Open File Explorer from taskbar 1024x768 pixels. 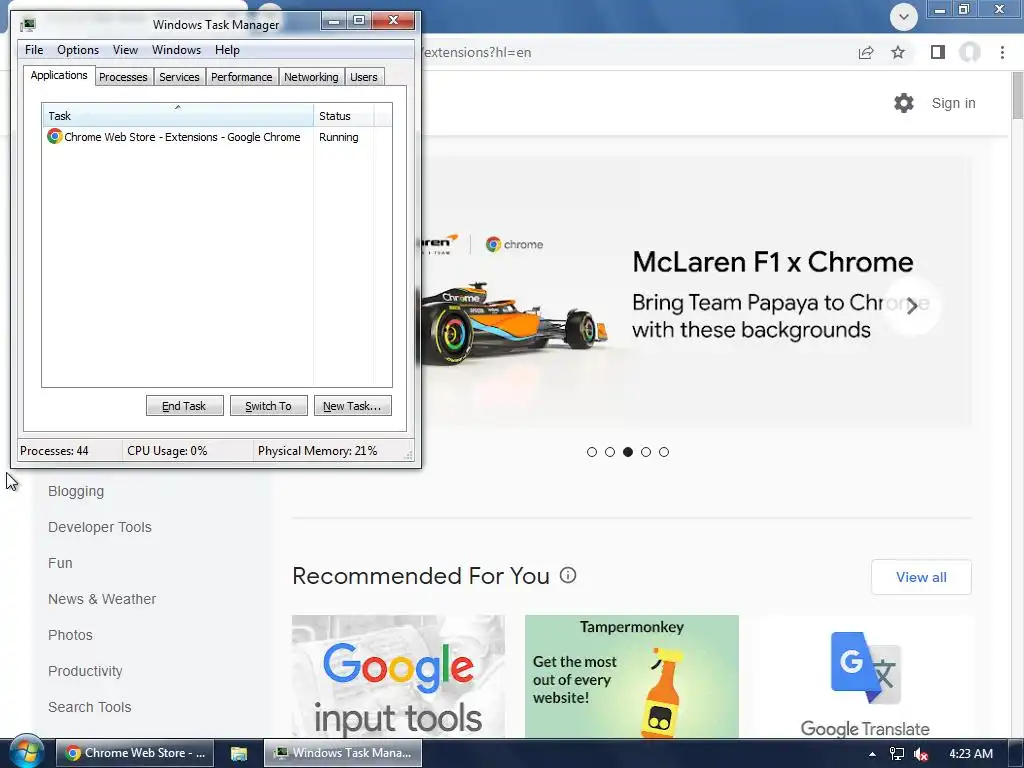(239, 753)
